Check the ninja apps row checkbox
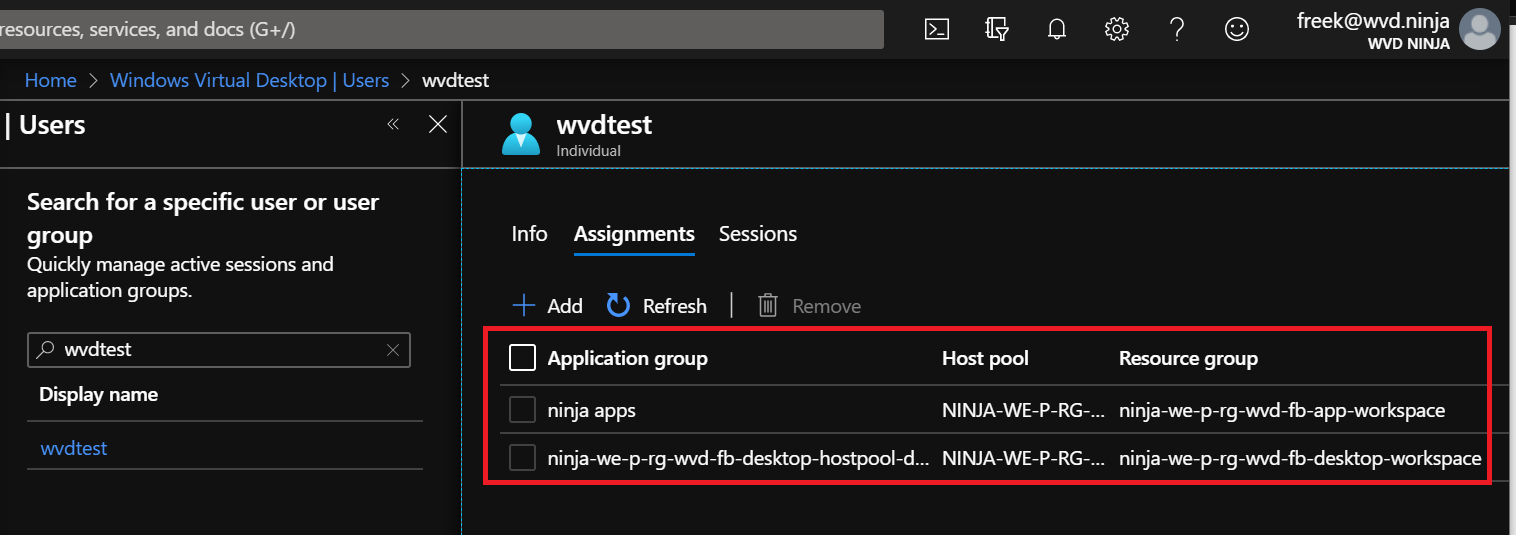Image resolution: width=1516 pixels, height=535 pixels. point(522,410)
